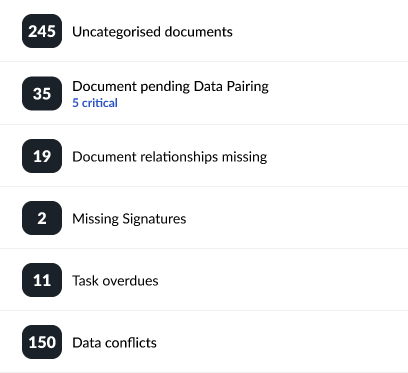Open the Data conflicts label
Viewport: 408px width, 373px height.
(x=114, y=343)
